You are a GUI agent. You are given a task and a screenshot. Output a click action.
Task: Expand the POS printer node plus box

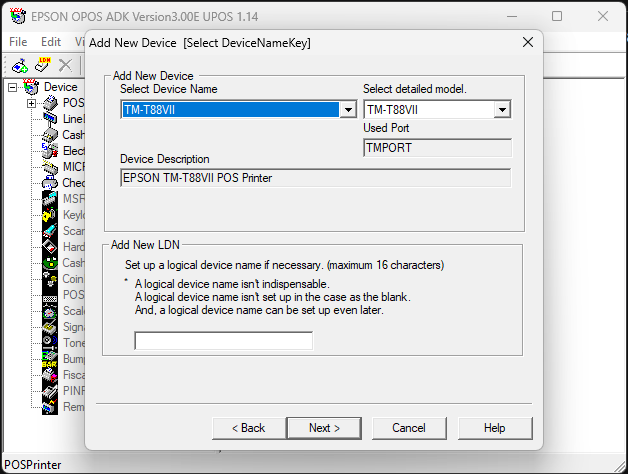[x=31, y=103]
